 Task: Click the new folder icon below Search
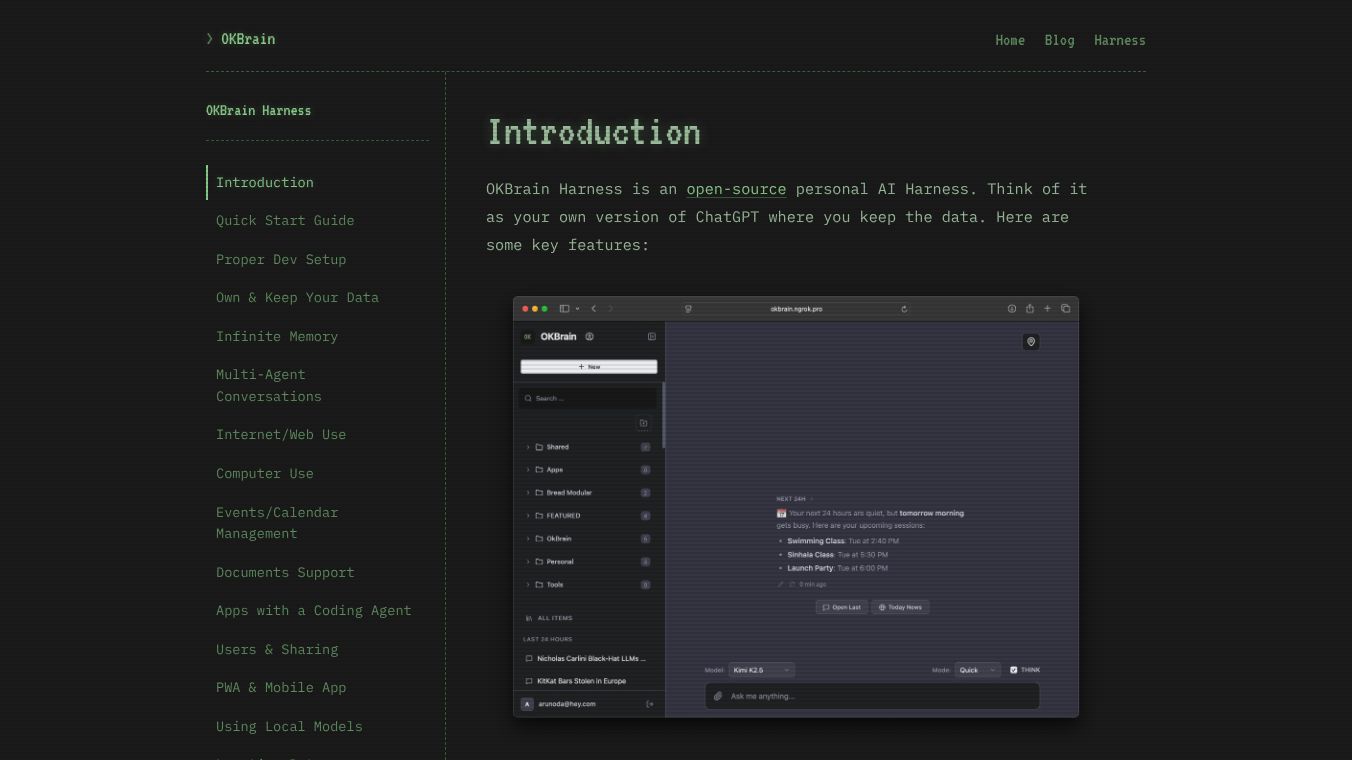click(x=643, y=423)
